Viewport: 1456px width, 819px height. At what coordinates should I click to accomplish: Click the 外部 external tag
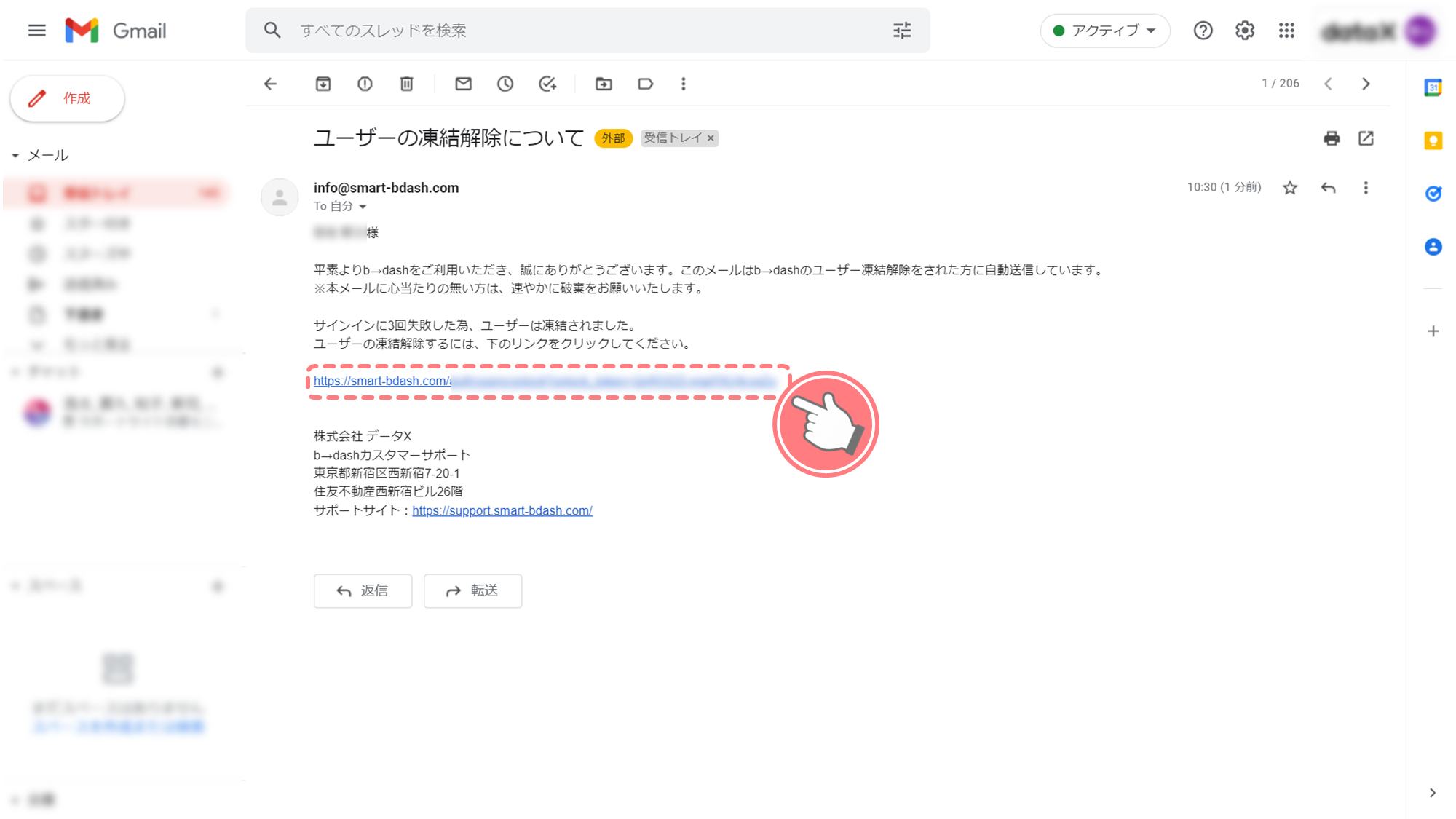[x=613, y=138]
